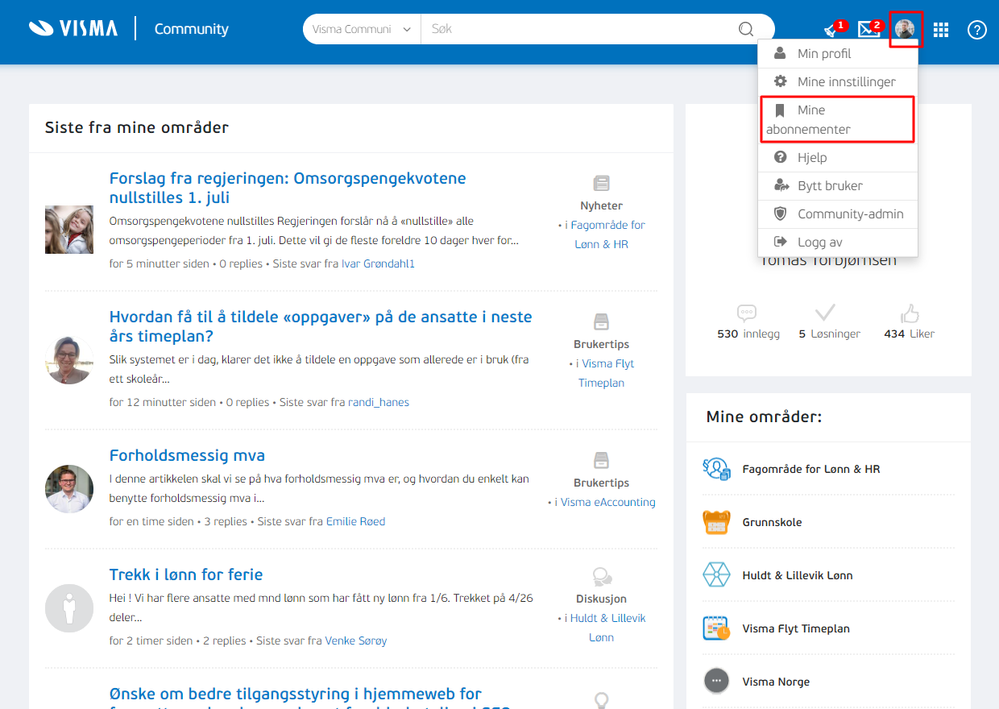999x709 pixels.
Task: Click the Søk search input field
Action: click(580, 29)
